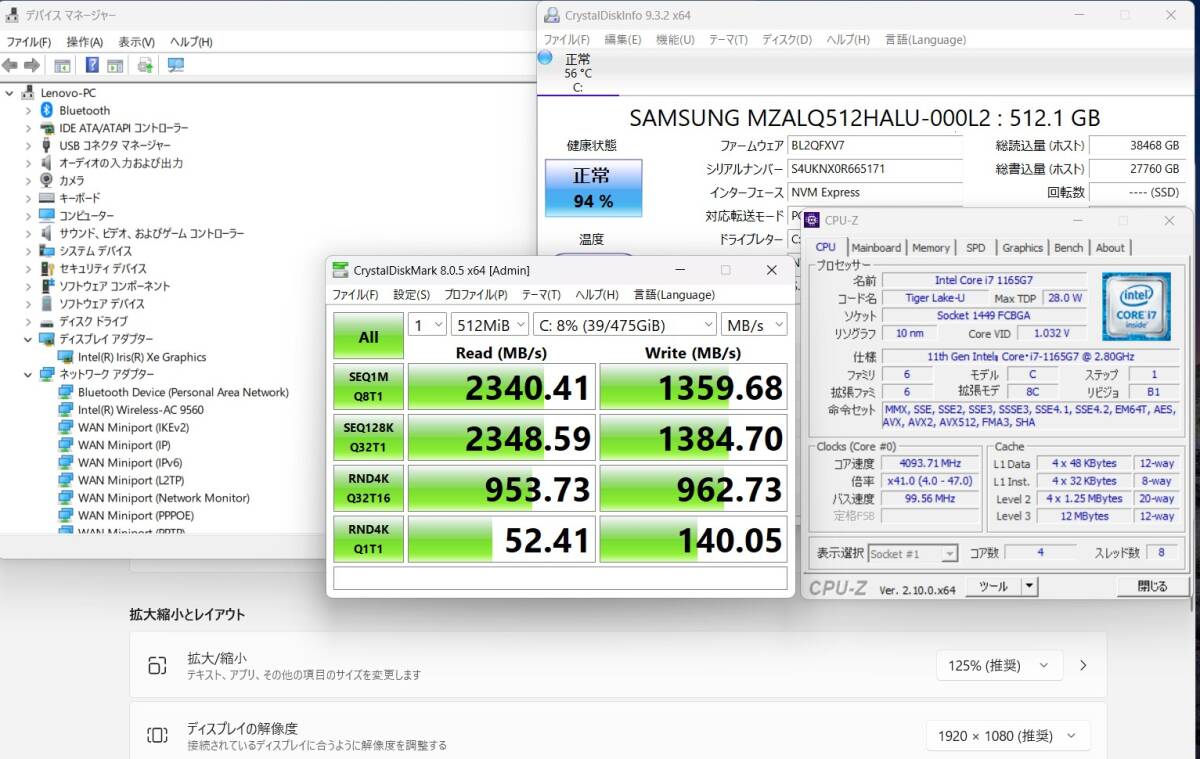Open the 125% (推奨) scale dropdown
This screenshot has width=1200, height=759.
pyautogui.click(x=999, y=665)
